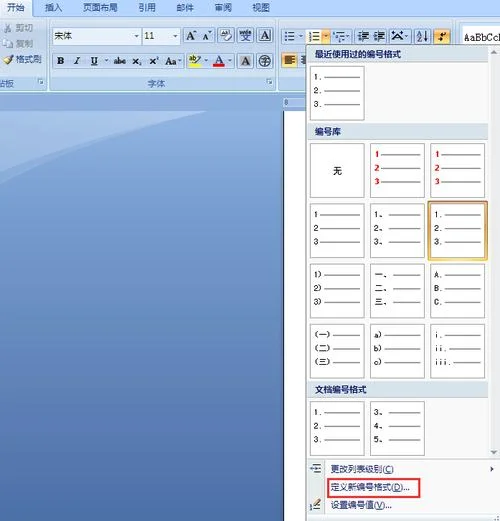Viewport: 500px width, 521px height.
Task: Toggle Bold formatting button
Action: pos(61,61)
